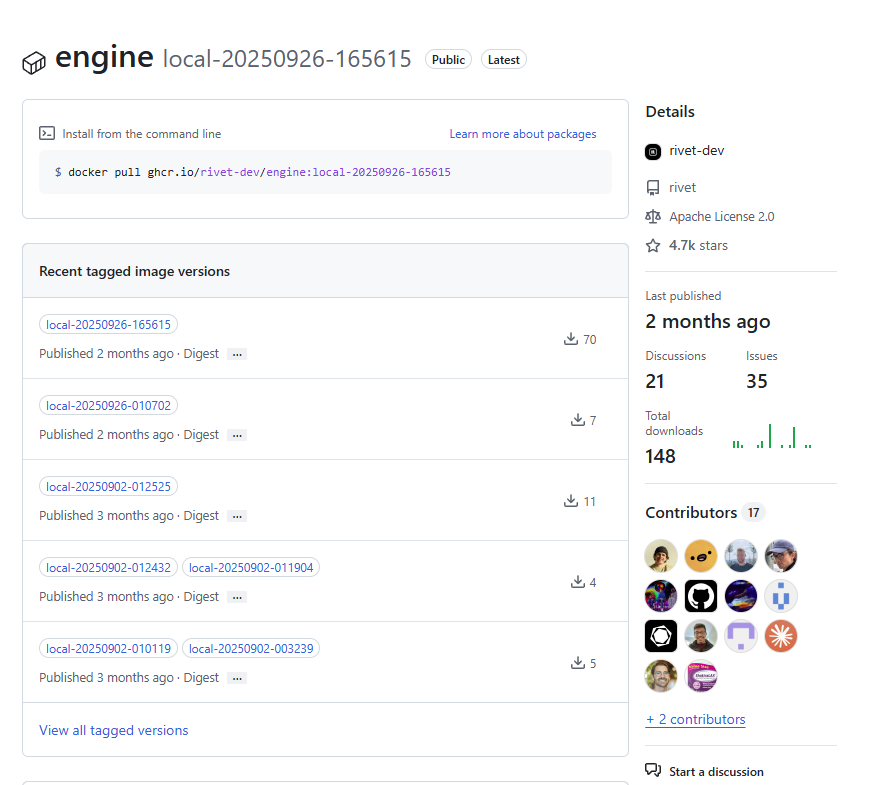Open tag local-20250902-003239
The height and width of the screenshot is (785, 882).
251,648
